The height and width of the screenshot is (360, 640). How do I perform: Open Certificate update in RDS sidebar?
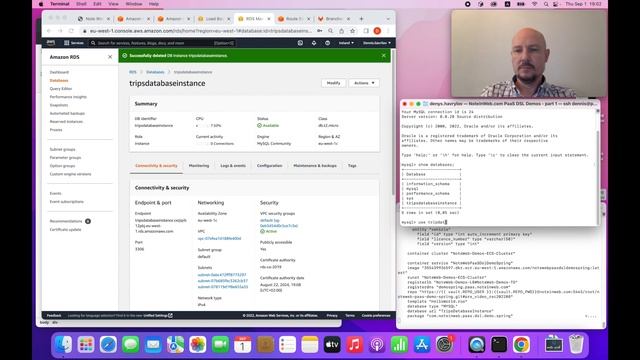click(65, 229)
